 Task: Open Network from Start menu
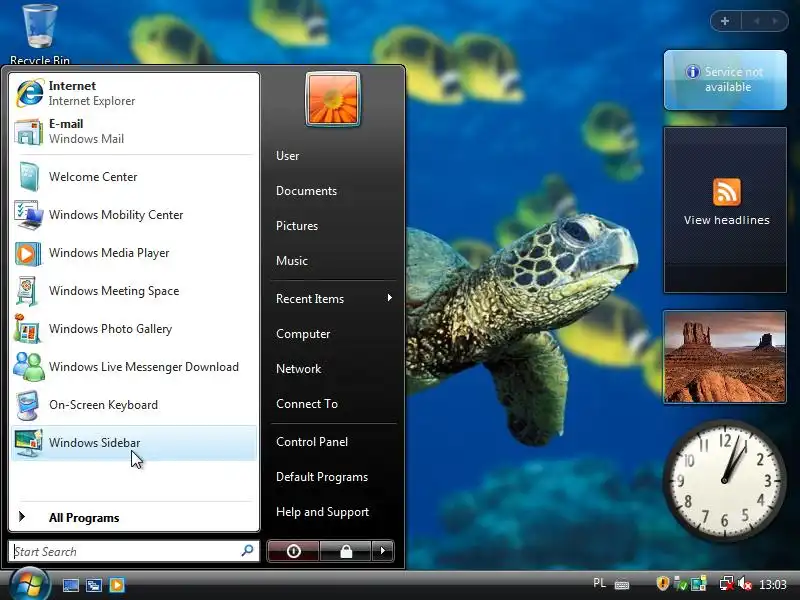333,368
